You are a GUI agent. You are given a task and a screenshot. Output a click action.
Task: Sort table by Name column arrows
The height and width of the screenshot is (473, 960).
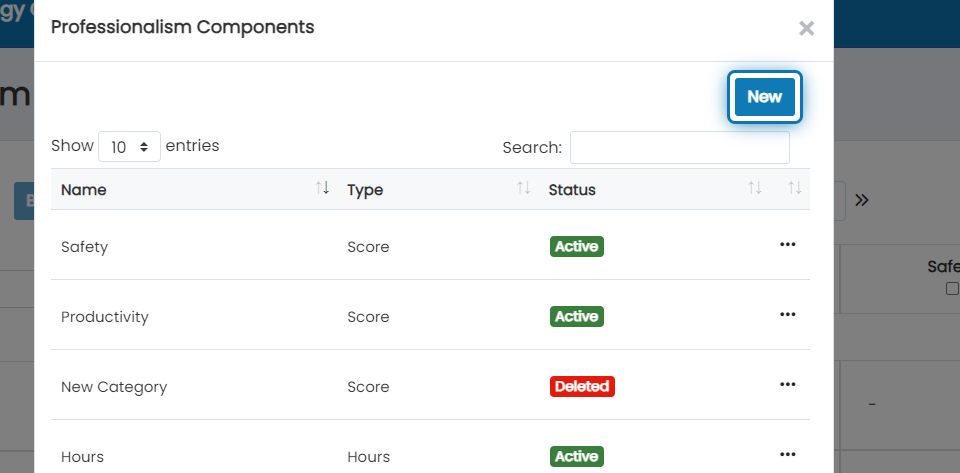click(x=323, y=188)
